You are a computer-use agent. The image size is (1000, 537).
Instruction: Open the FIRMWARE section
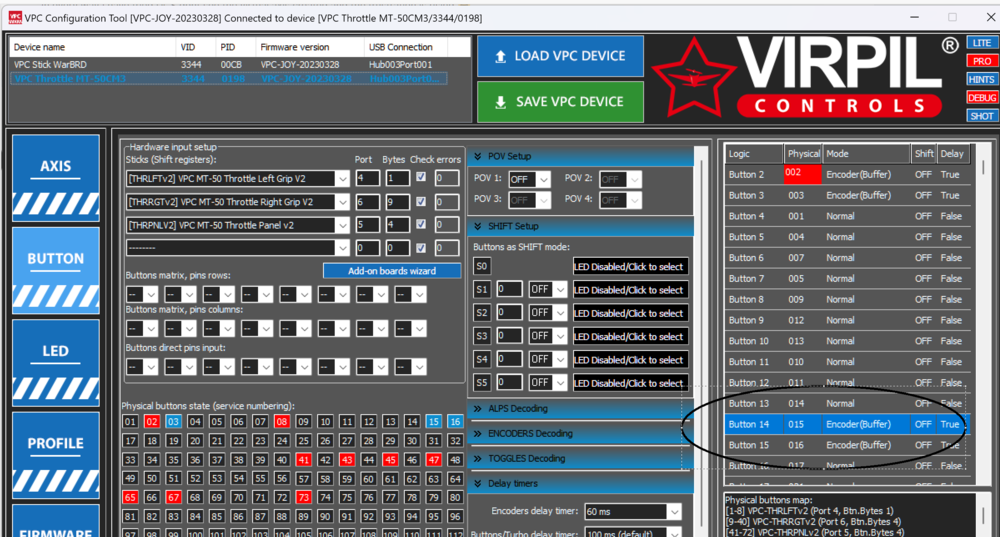pyautogui.click(x=56, y=522)
